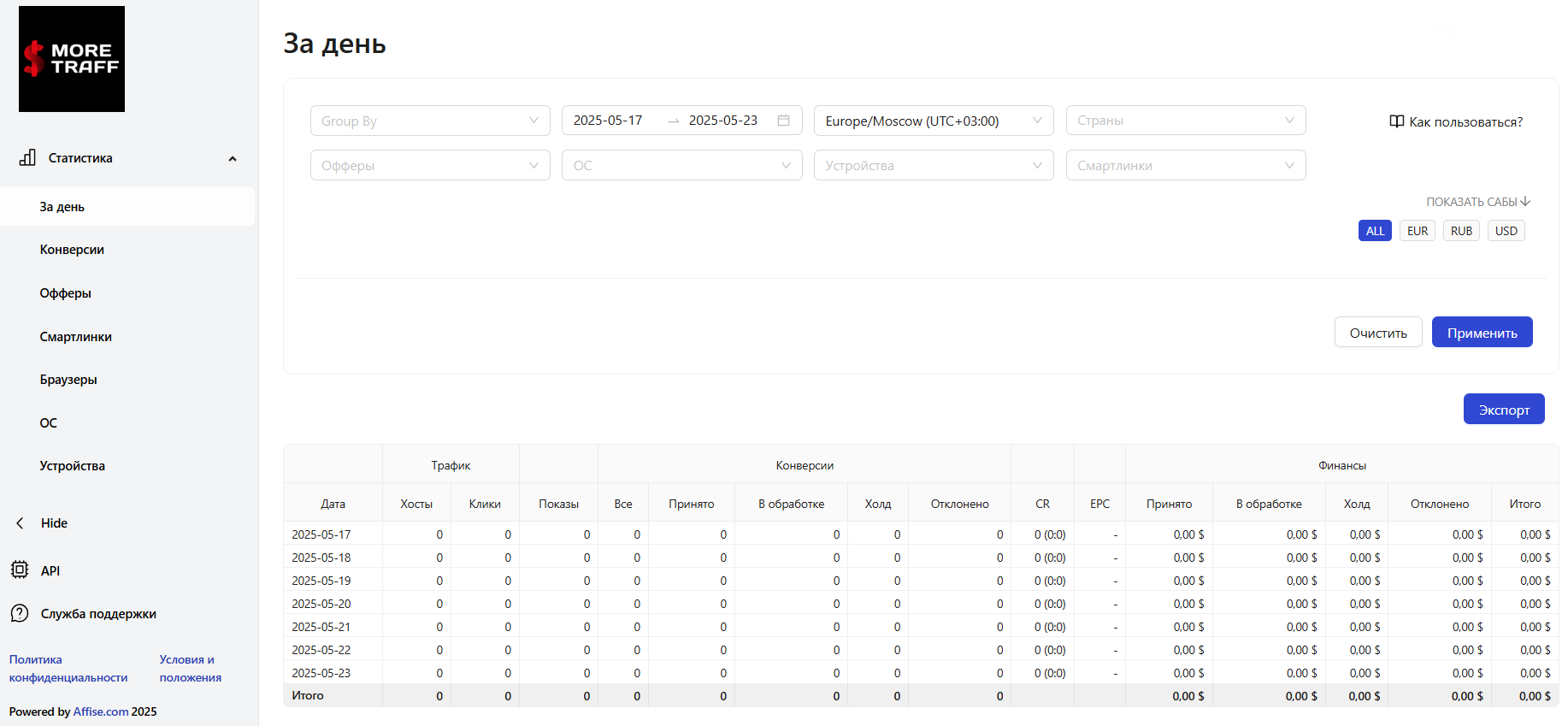This screenshot has height=726, width=1568.
Task: Click the API chip icon
Action: 20,570
